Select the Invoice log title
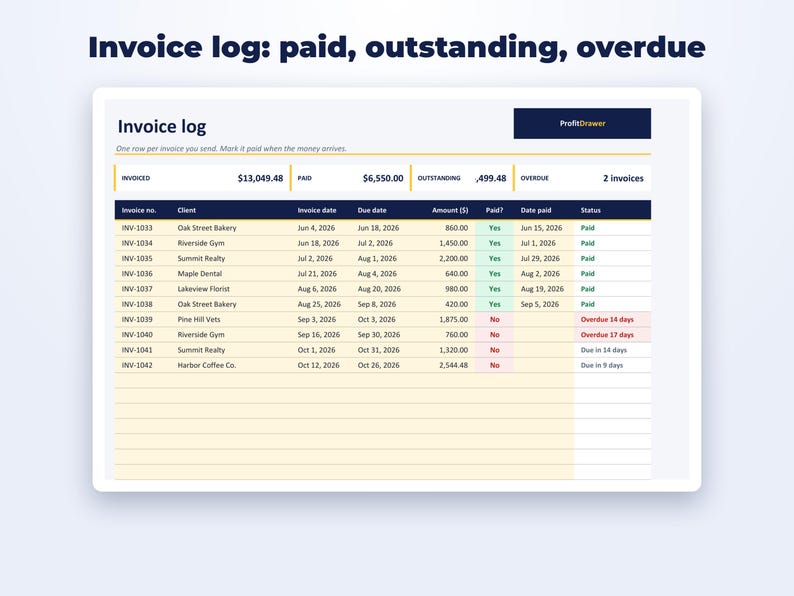This screenshot has height=596, width=794. coord(162,127)
